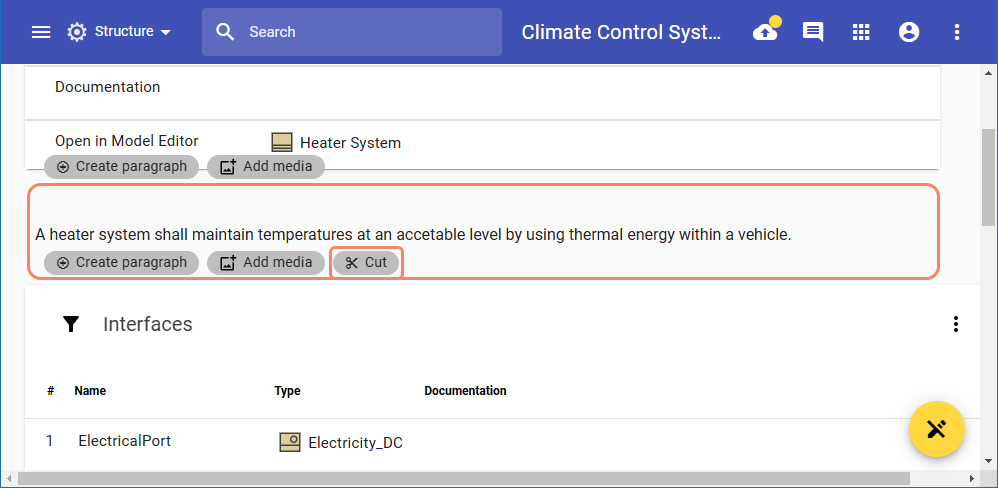The image size is (998, 488).
Task: Open the comments chat icon
Action: [813, 32]
